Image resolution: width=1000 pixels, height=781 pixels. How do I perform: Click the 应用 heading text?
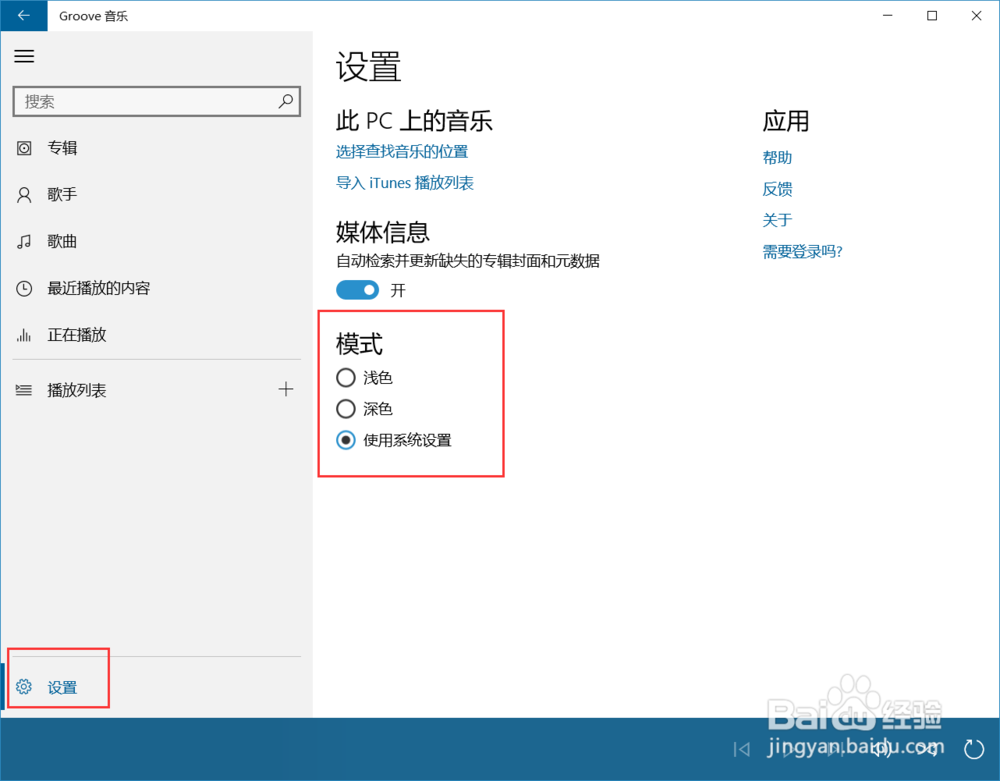coord(786,120)
